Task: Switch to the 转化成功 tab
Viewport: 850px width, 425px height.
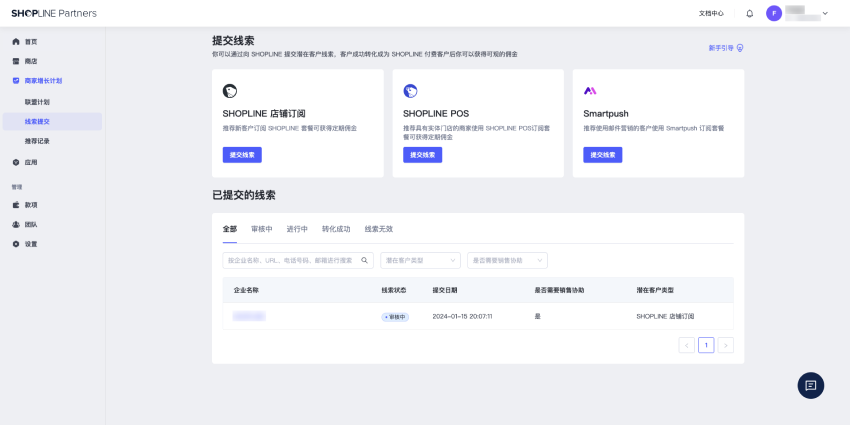Action: 336,229
